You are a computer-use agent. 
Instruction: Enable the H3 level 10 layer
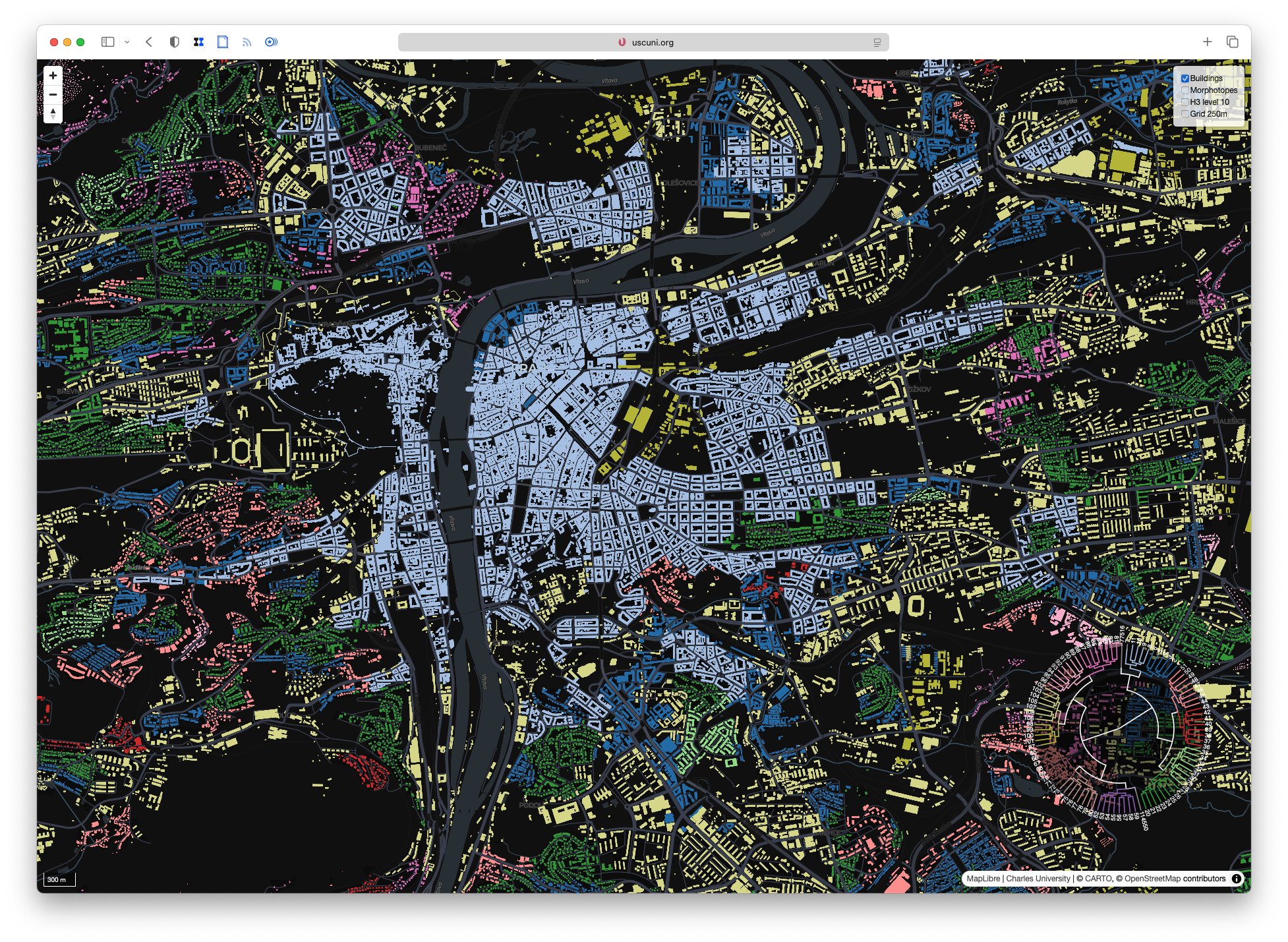1185,102
